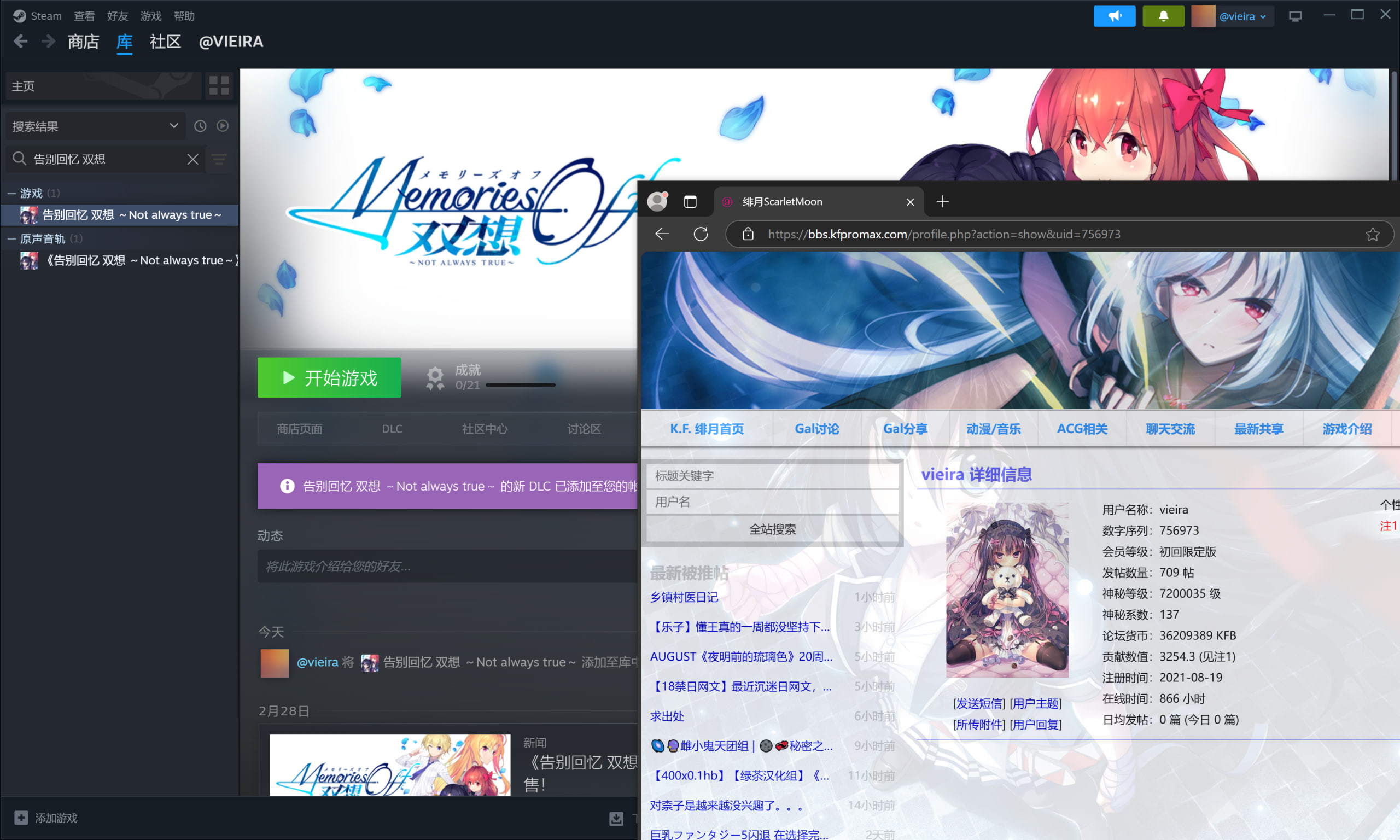This screenshot has width=1400, height=840.
Task: Expand the 搜索结果 collection dropdown
Action: 95,126
